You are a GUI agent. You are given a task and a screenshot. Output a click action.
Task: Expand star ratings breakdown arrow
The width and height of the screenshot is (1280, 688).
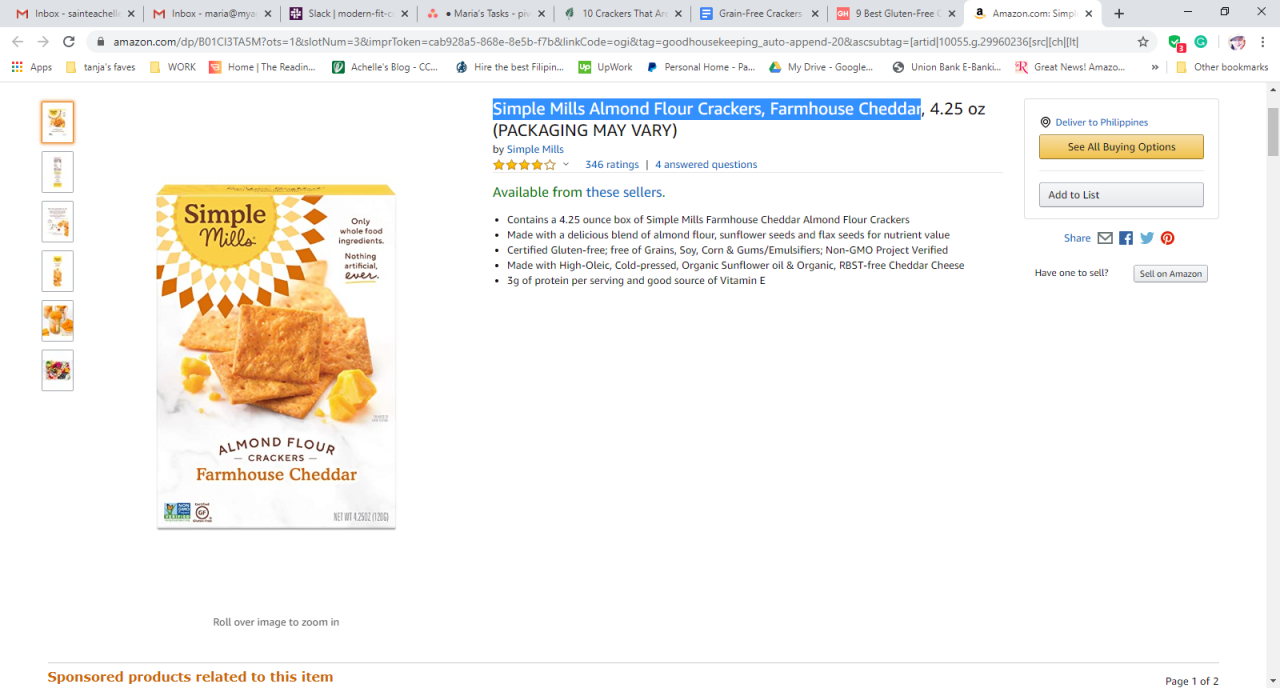pyautogui.click(x=565, y=164)
